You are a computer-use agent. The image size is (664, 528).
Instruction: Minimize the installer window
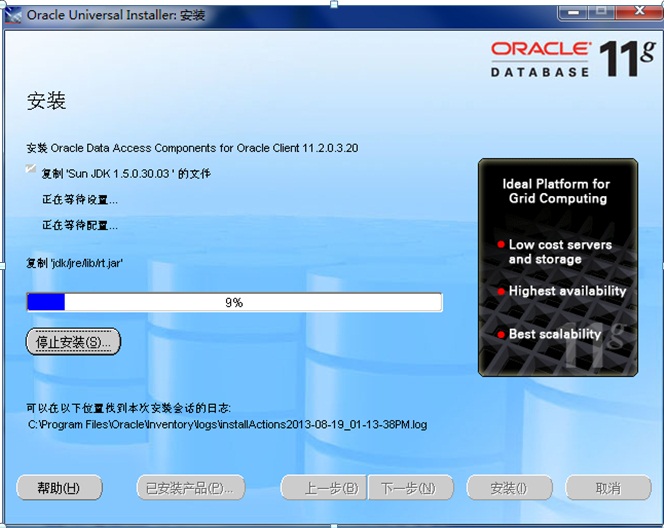pos(573,12)
